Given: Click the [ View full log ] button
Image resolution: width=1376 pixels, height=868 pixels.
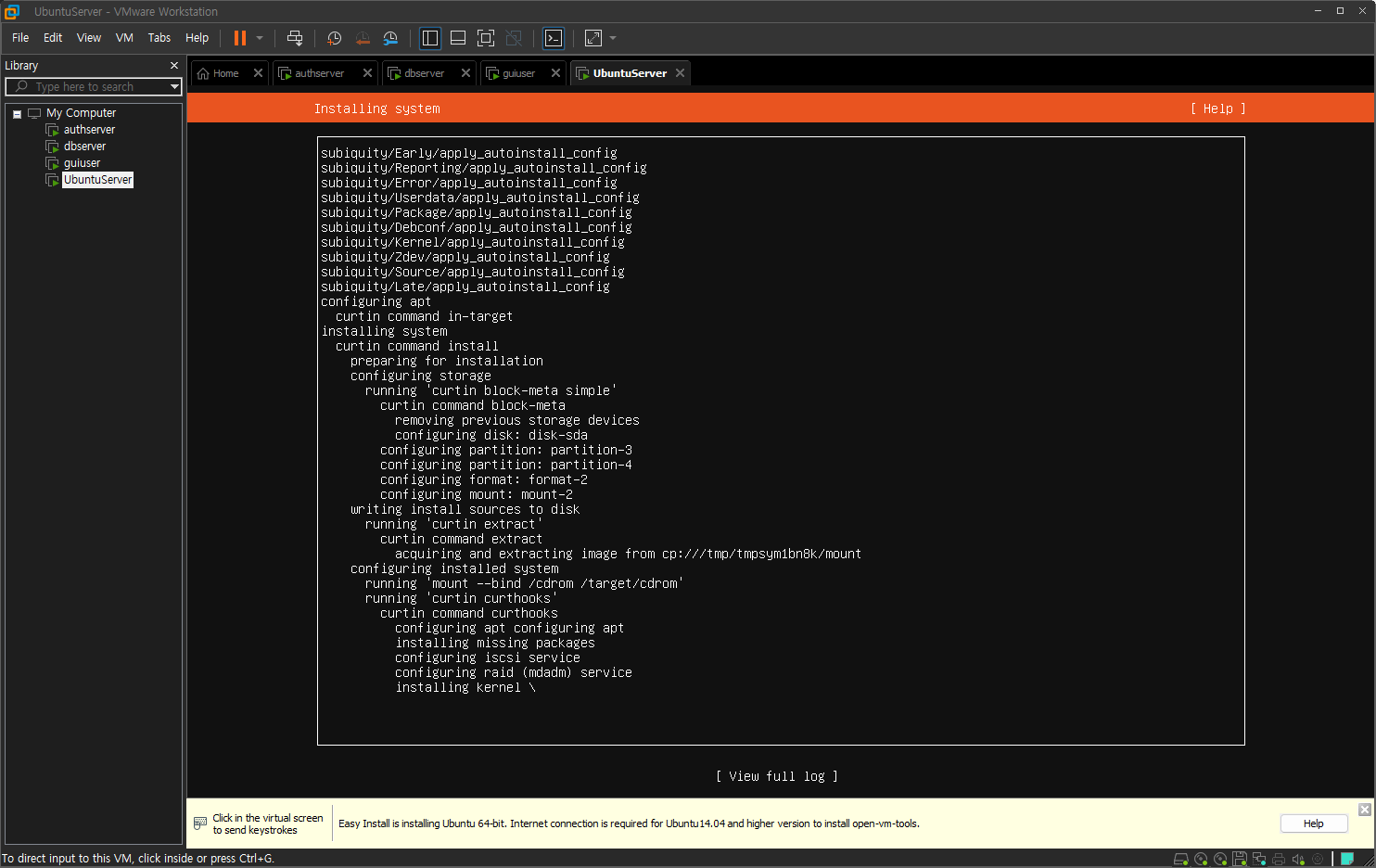Looking at the screenshot, I should point(777,776).
